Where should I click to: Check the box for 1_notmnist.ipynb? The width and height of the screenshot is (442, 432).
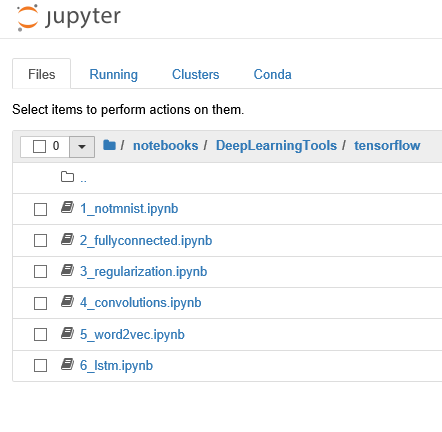(x=40, y=209)
